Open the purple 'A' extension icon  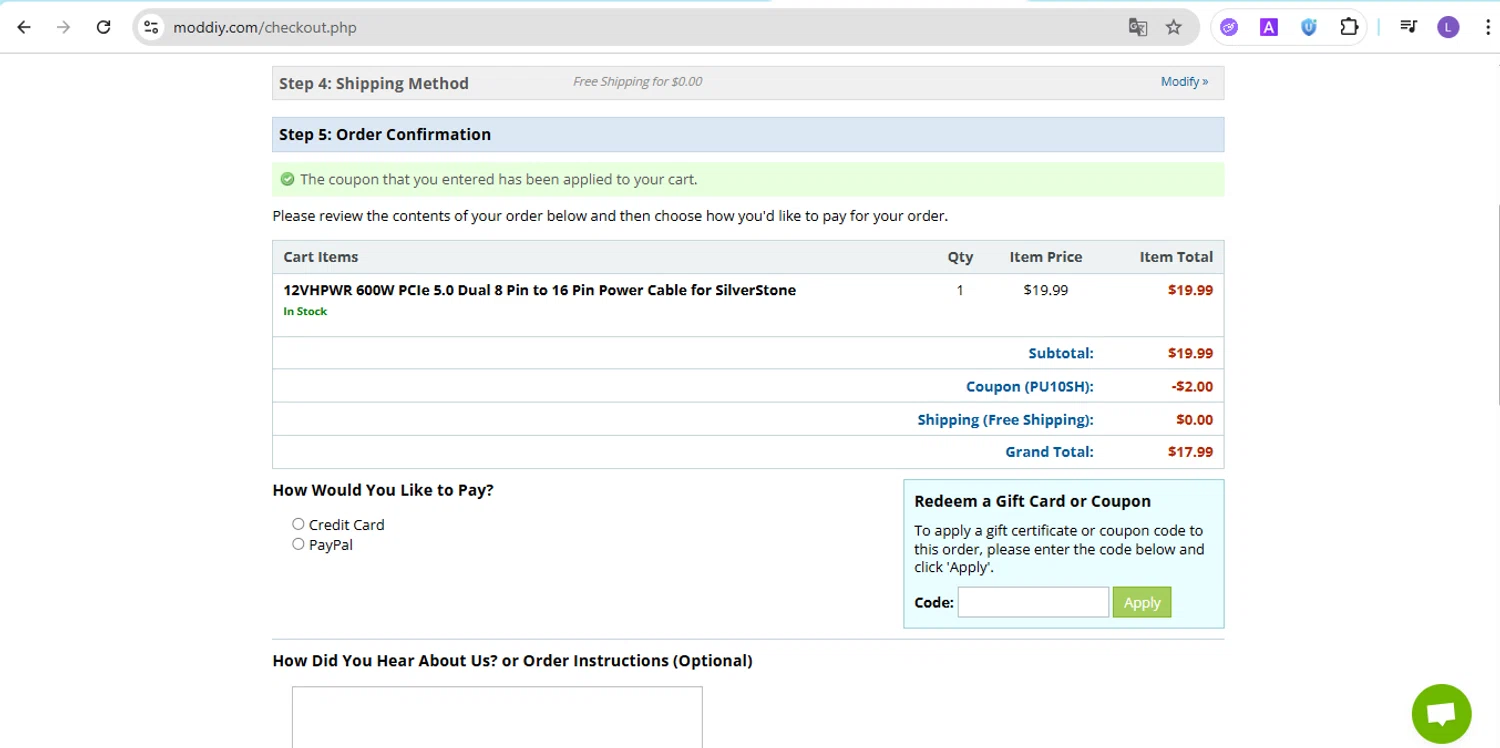pos(1269,27)
